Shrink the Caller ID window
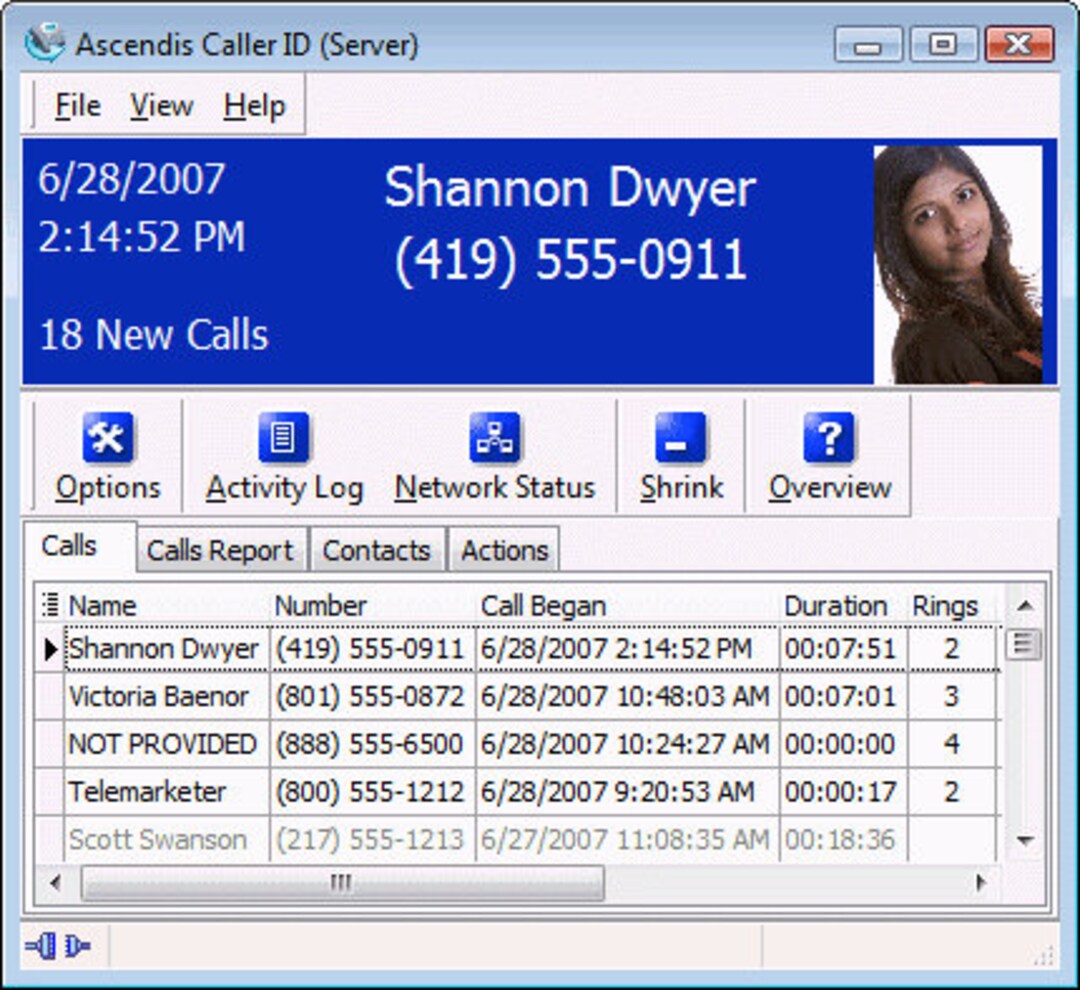Viewport: 1080px width, 990px height. point(681,455)
